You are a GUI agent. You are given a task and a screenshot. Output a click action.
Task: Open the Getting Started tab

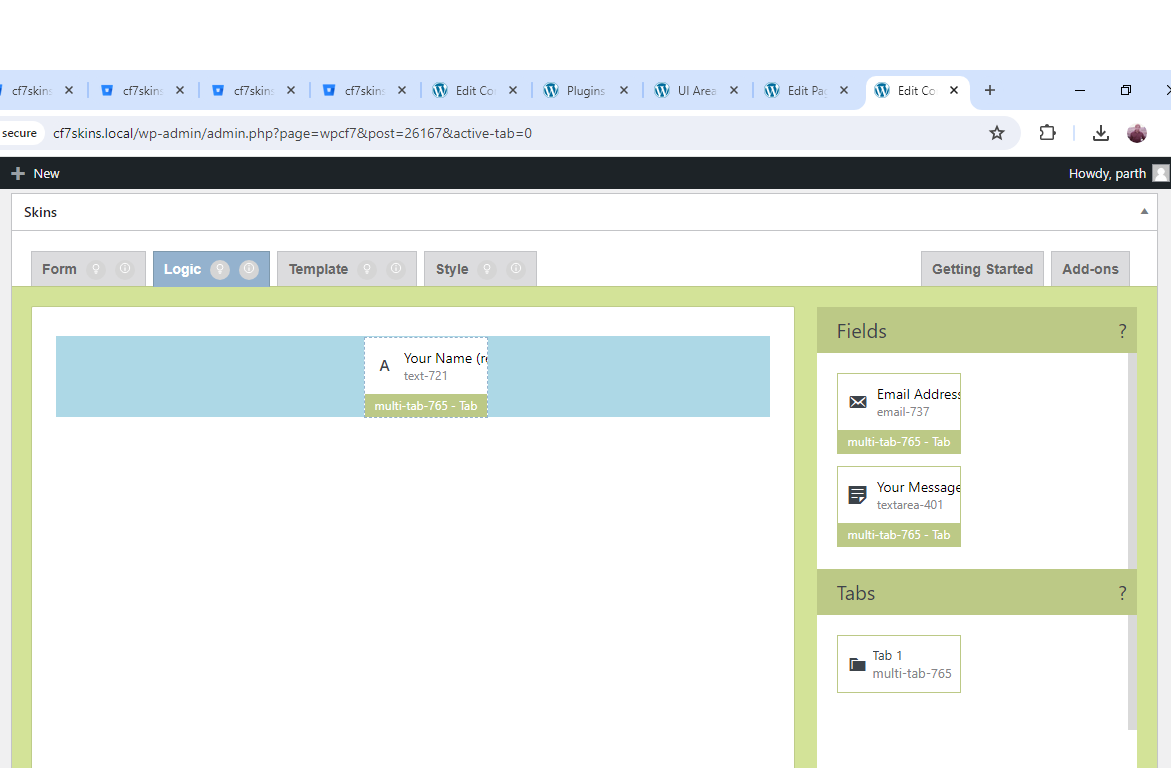click(x=982, y=269)
